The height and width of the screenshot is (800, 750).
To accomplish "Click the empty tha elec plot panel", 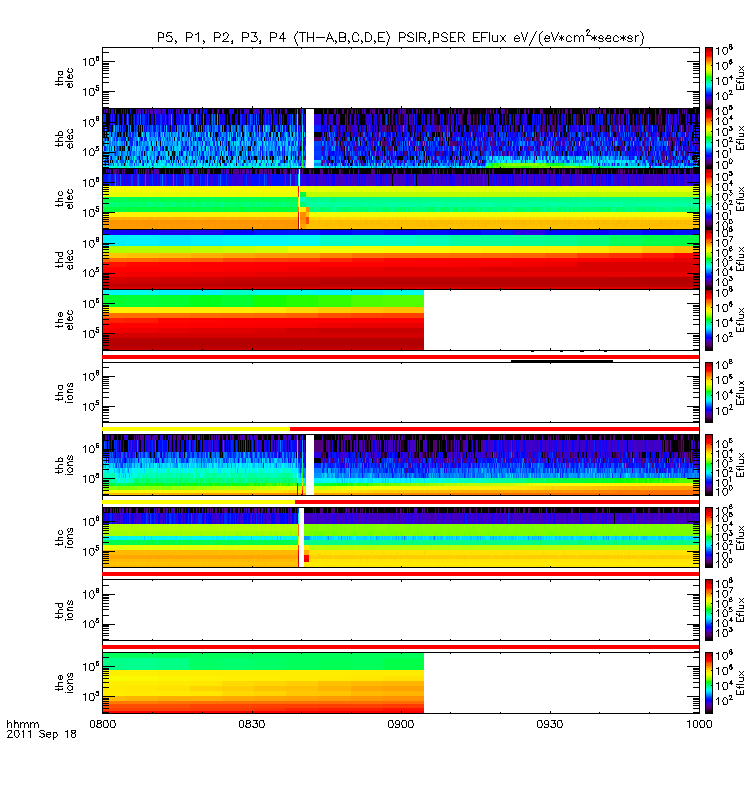I will coord(401,78).
